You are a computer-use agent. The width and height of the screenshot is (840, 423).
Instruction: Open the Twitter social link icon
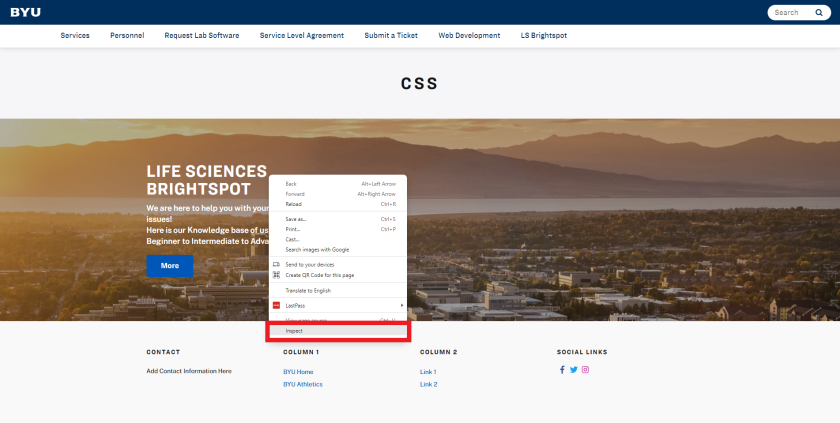pos(574,370)
